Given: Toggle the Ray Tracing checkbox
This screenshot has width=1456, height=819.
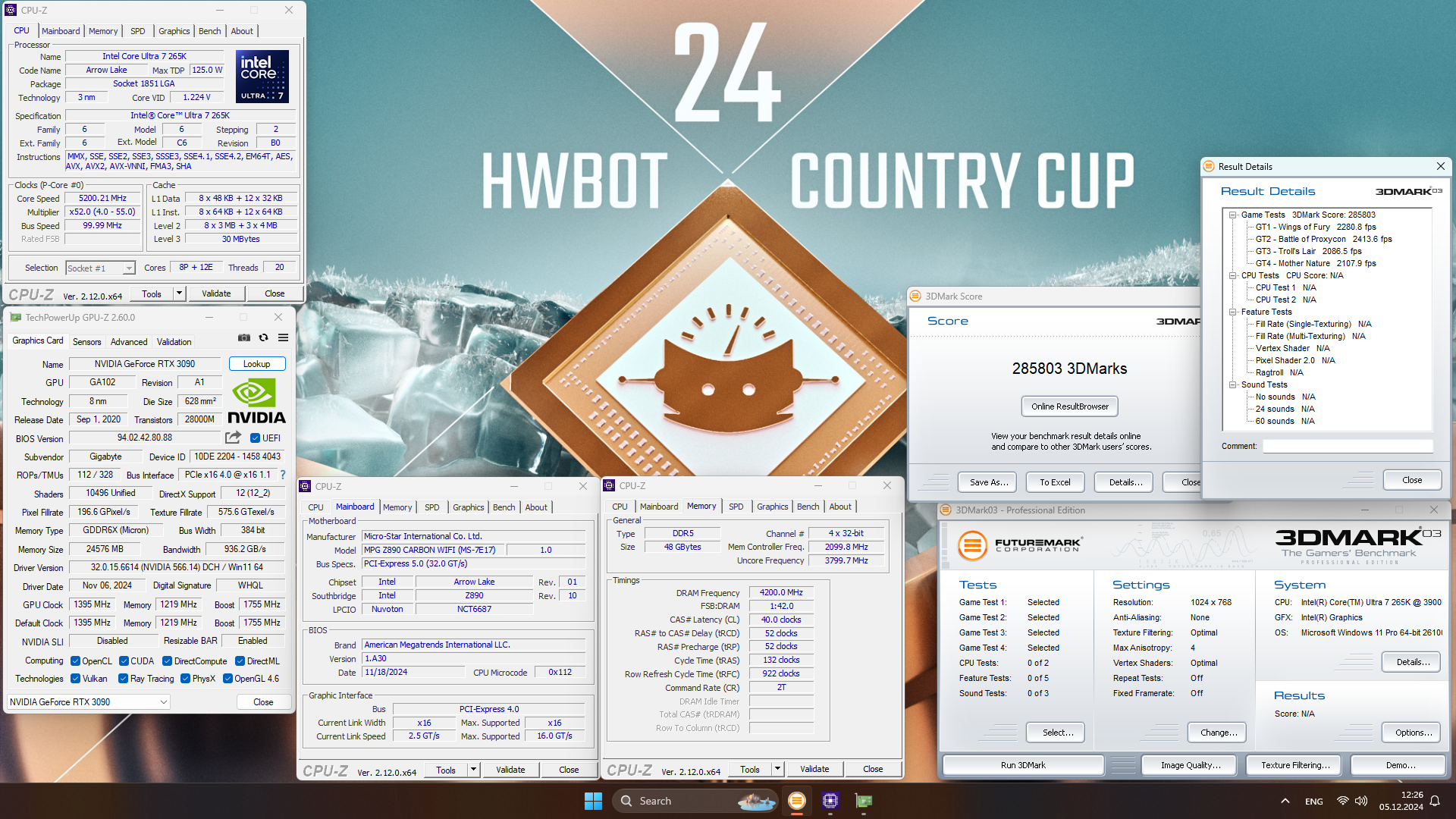Looking at the screenshot, I should [x=123, y=679].
